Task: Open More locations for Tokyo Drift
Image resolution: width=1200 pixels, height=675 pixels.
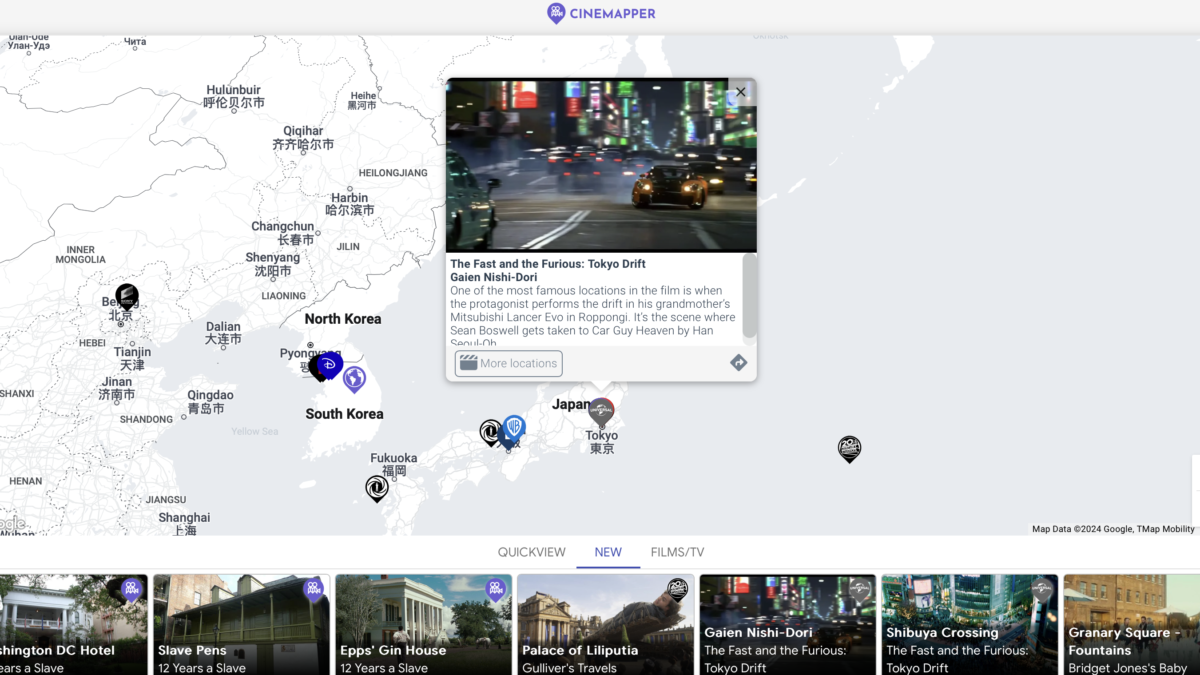Action: click(509, 363)
